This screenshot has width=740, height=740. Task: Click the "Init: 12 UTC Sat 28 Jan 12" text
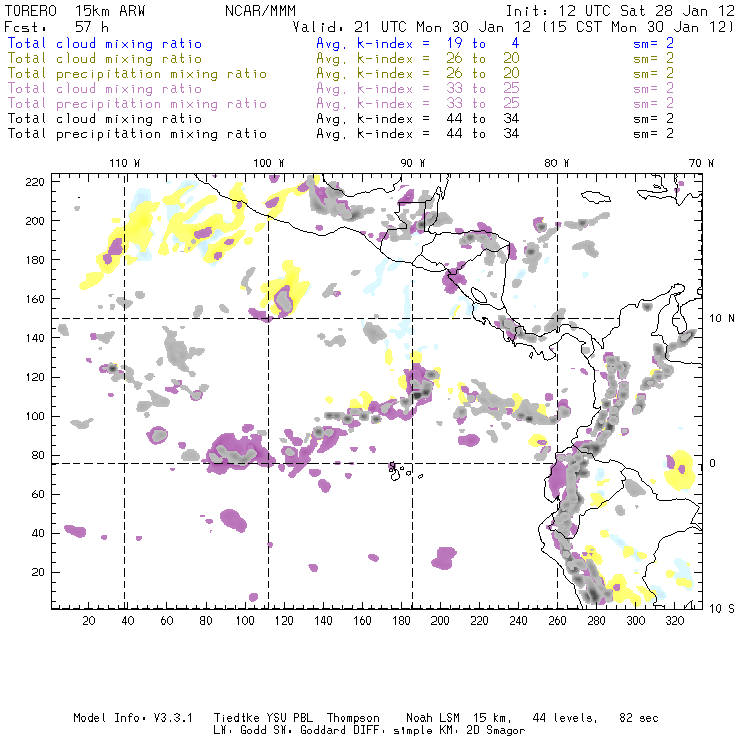coord(621,10)
